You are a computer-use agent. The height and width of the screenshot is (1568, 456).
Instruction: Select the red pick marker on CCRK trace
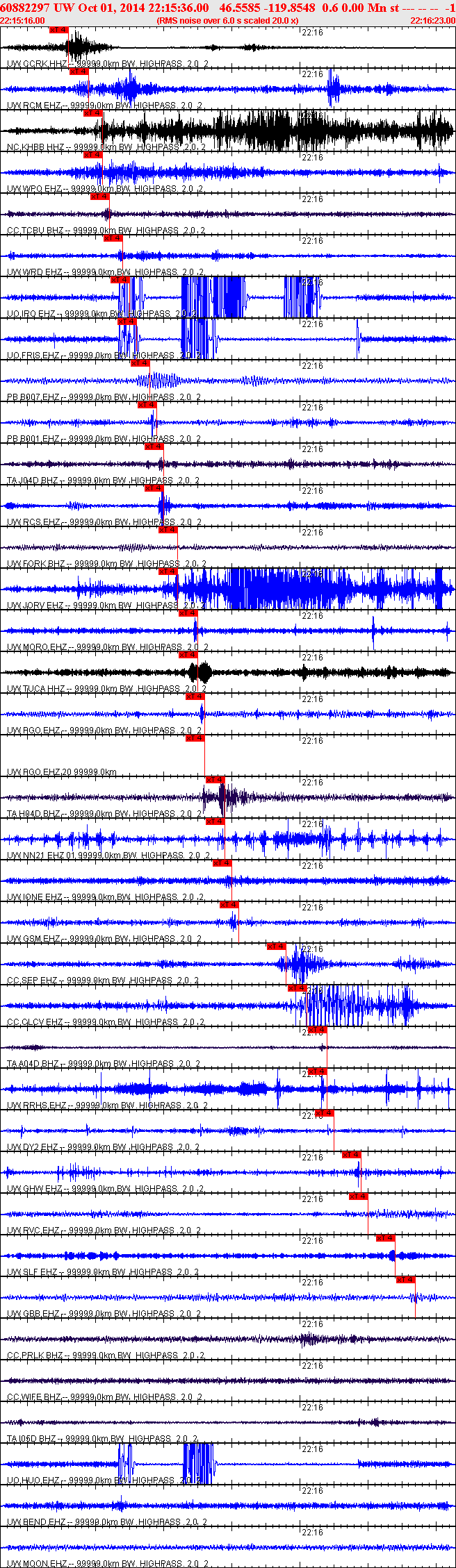59,30
